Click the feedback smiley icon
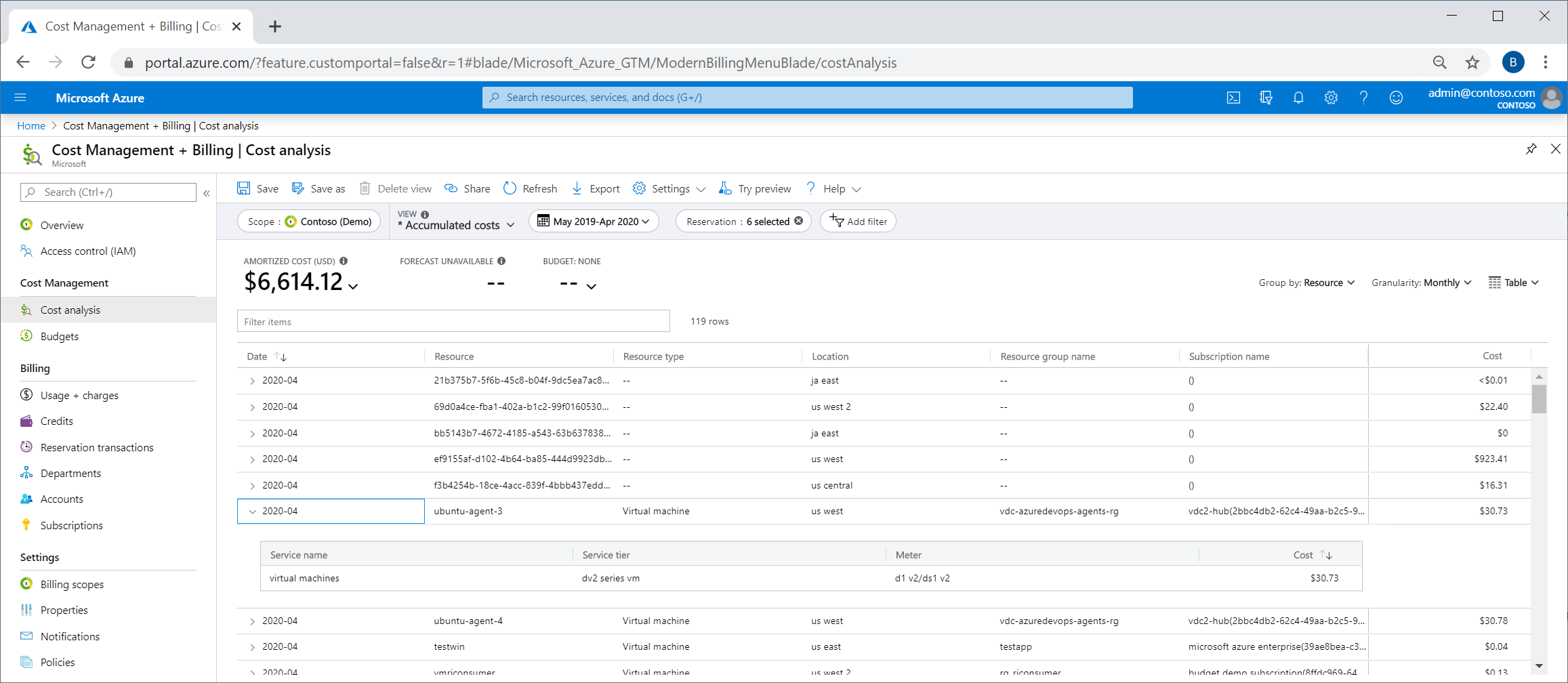The height and width of the screenshot is (683, 1568). pos(1396,98)
